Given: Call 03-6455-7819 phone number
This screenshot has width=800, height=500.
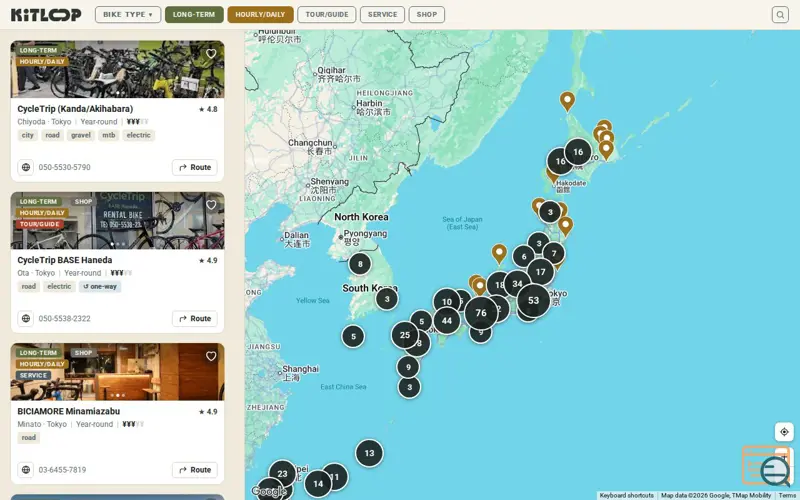Looking at the screenshot, I should click(62, 469).
